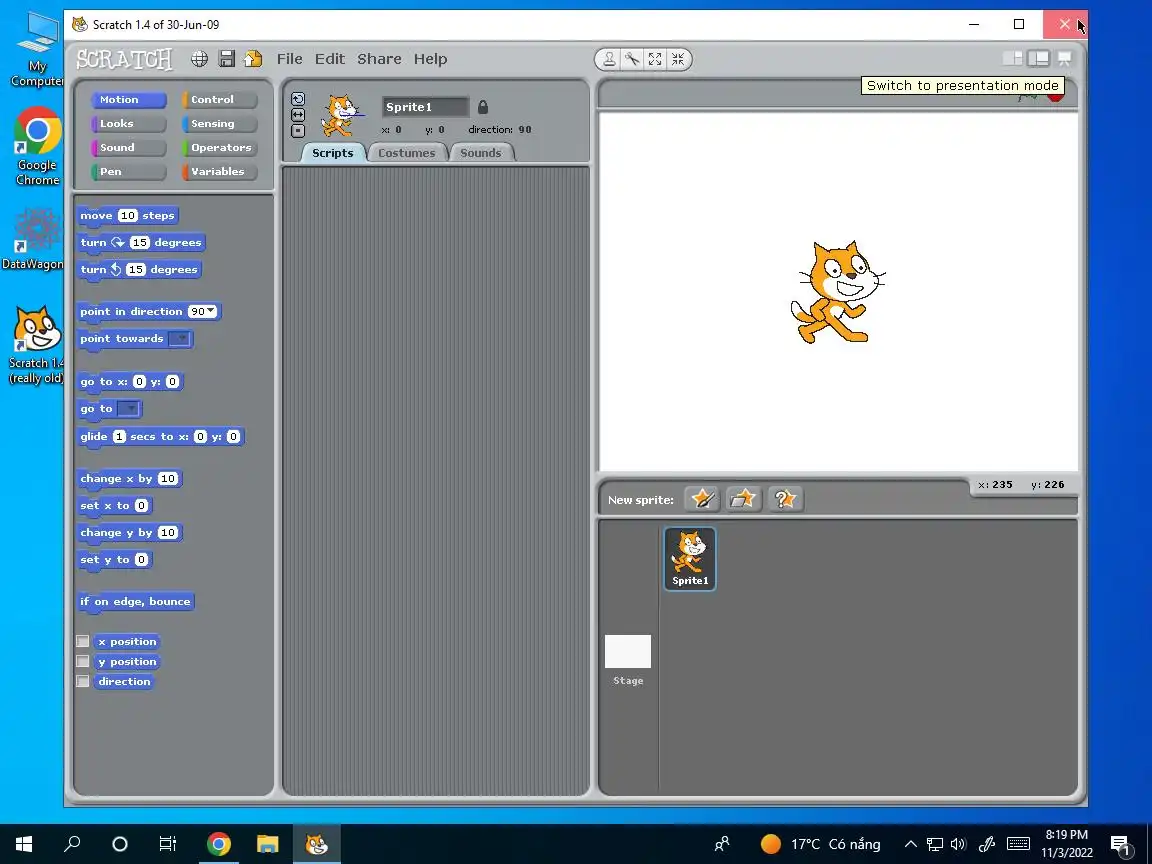Enable direction stage monitor checkbox
The image size is (1152, 864).
click(83, 681)
